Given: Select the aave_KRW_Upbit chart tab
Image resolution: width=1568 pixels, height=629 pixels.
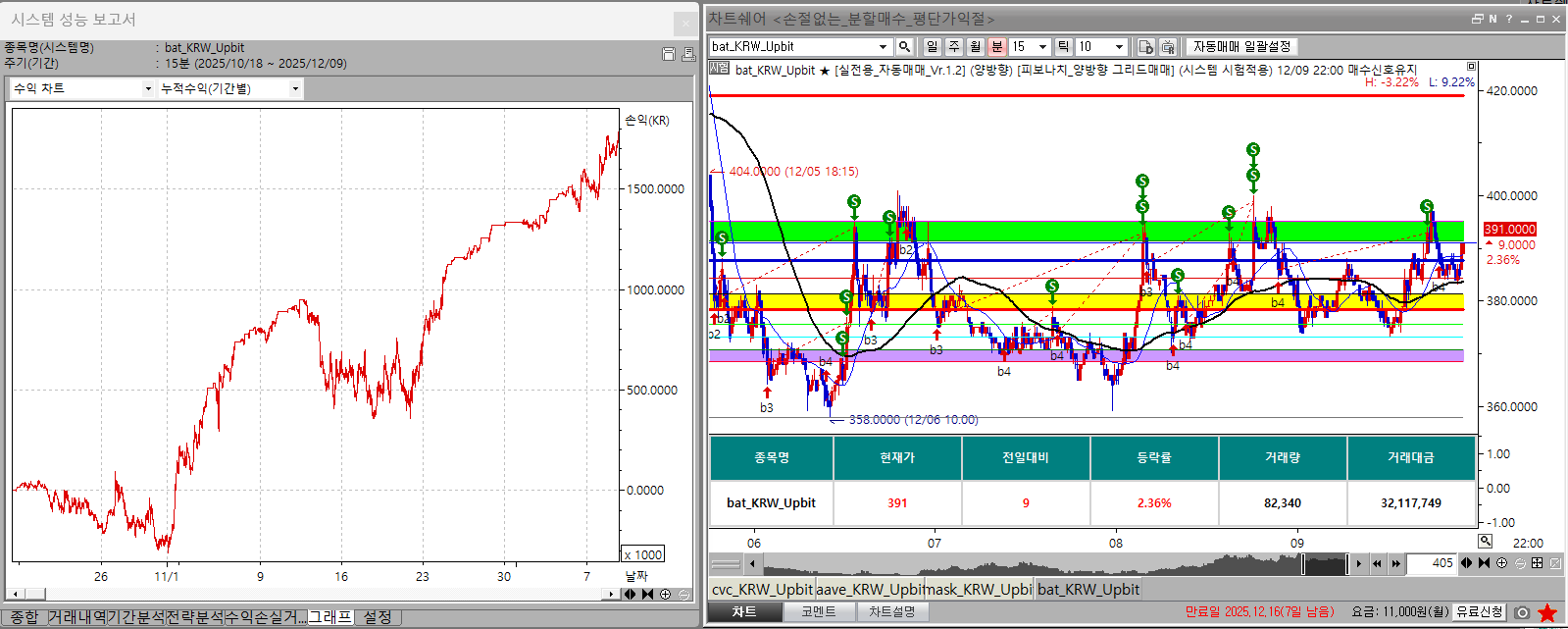Looking at the screenshot, I should click(x=869, y=589).
